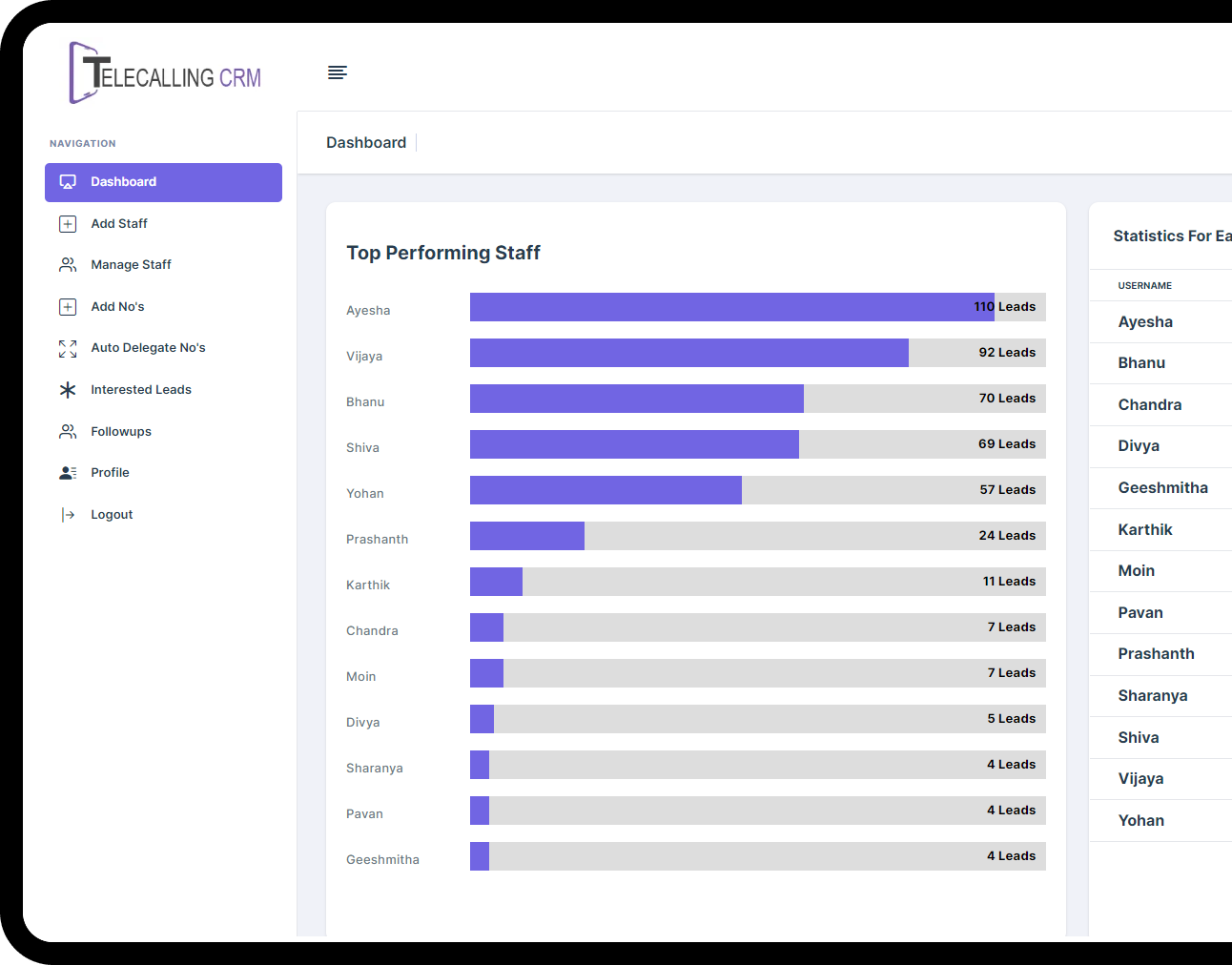
Task: Open the Dashboard navigation item
Action: click(163, 182)
